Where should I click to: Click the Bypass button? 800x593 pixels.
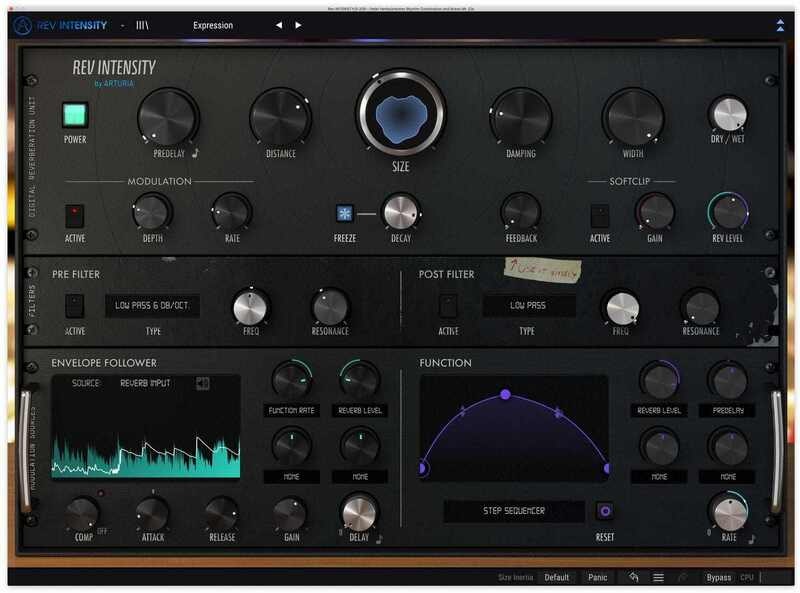point(718,577)
